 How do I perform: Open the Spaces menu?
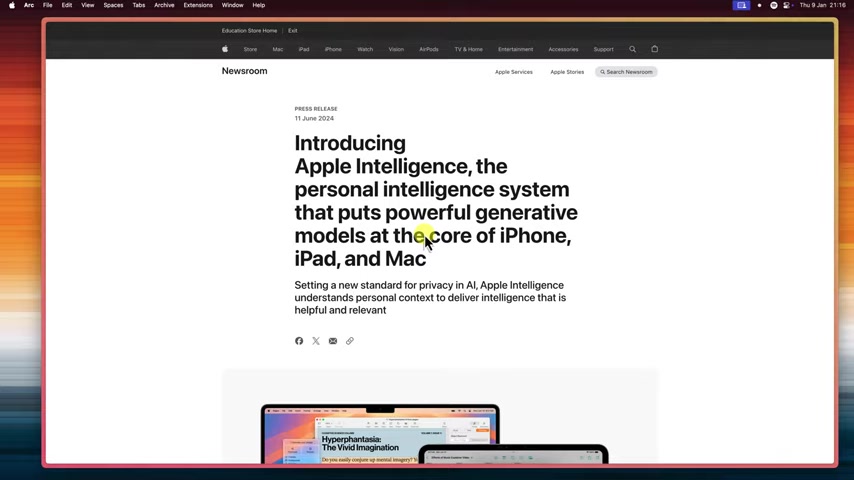coord(113,5)
